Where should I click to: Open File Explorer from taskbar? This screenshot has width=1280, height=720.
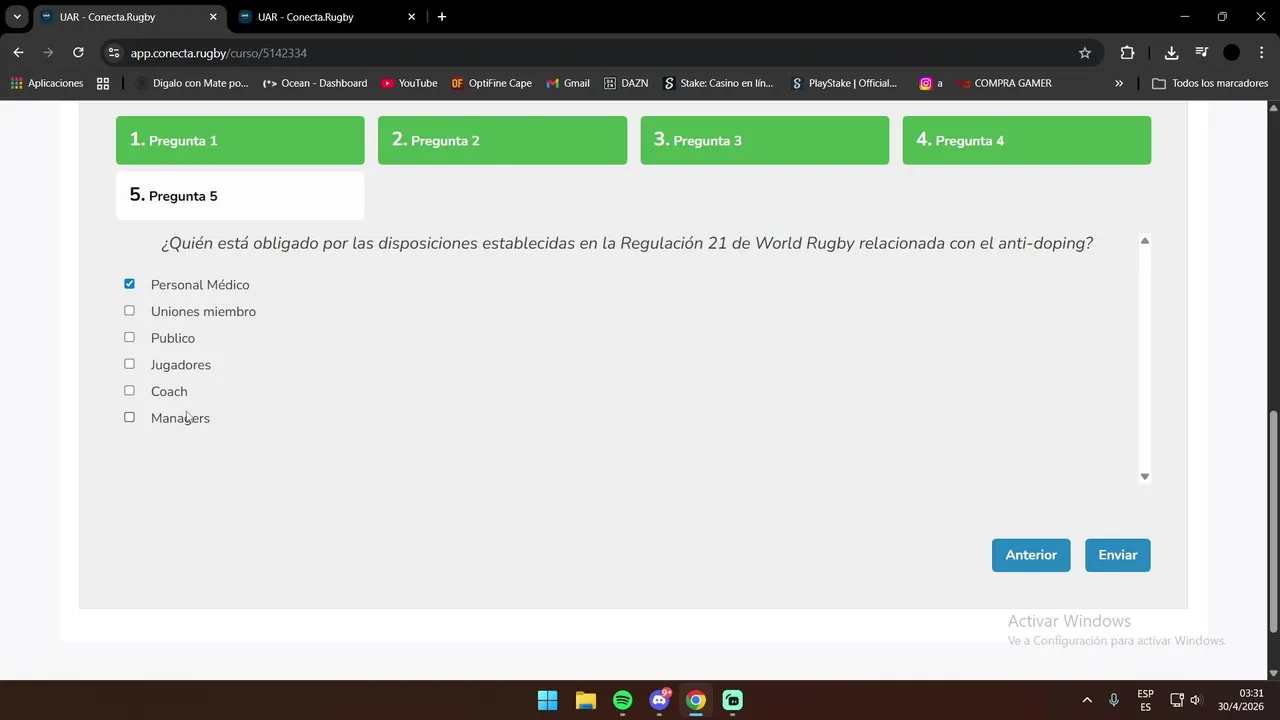585,700
